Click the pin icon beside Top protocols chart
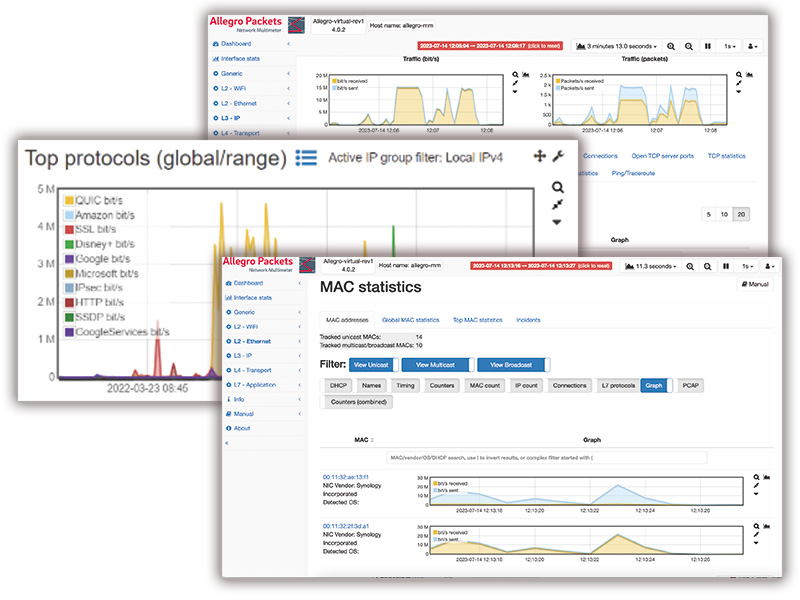The height and width of the screenshot is (600, 800). pyautogui.click(x=557, y=204)
